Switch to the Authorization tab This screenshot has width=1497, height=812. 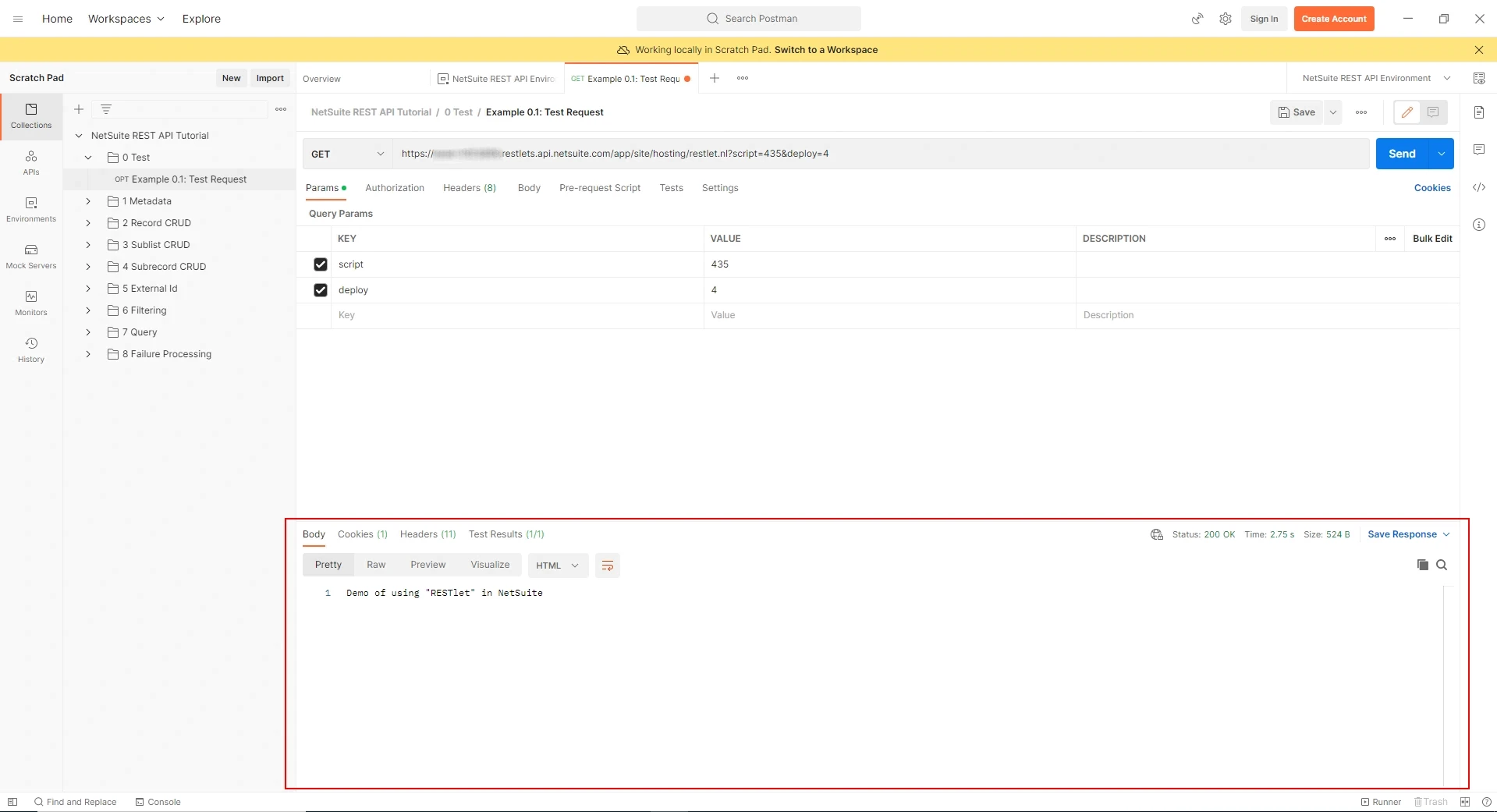pyautogui.click(x=395, y=188)
